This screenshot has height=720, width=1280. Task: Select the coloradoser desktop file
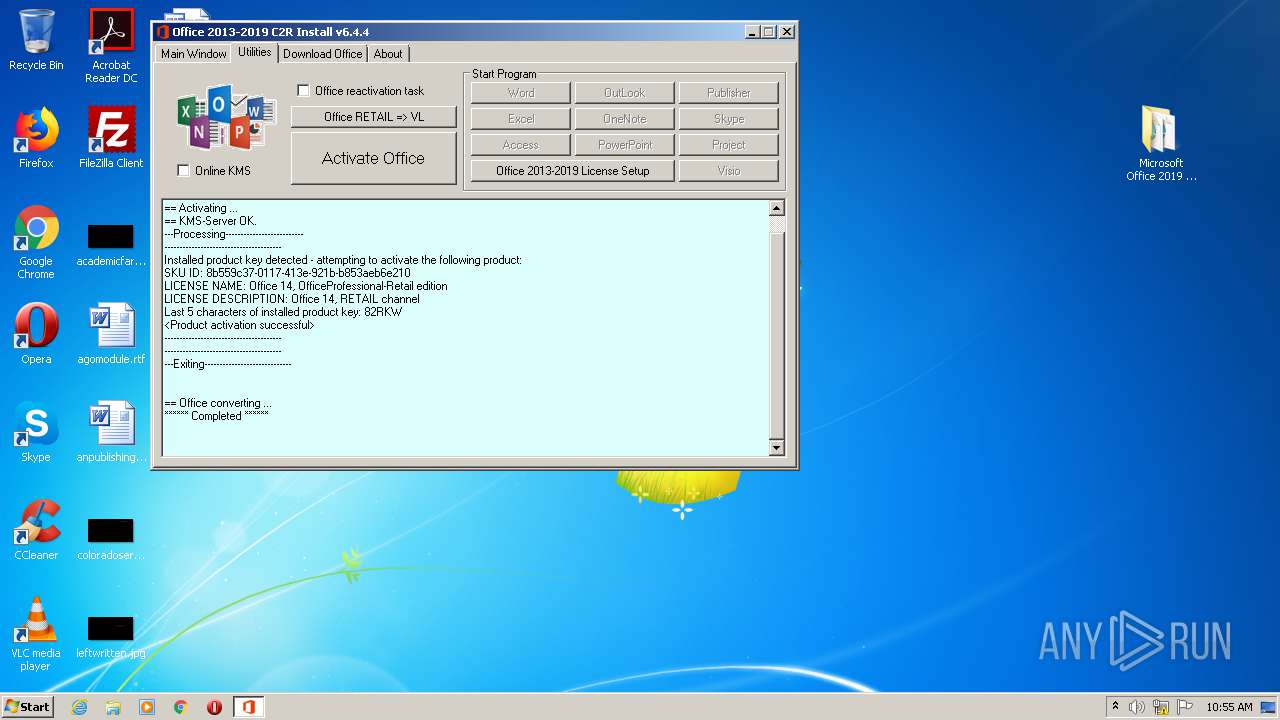pos(111,538)
